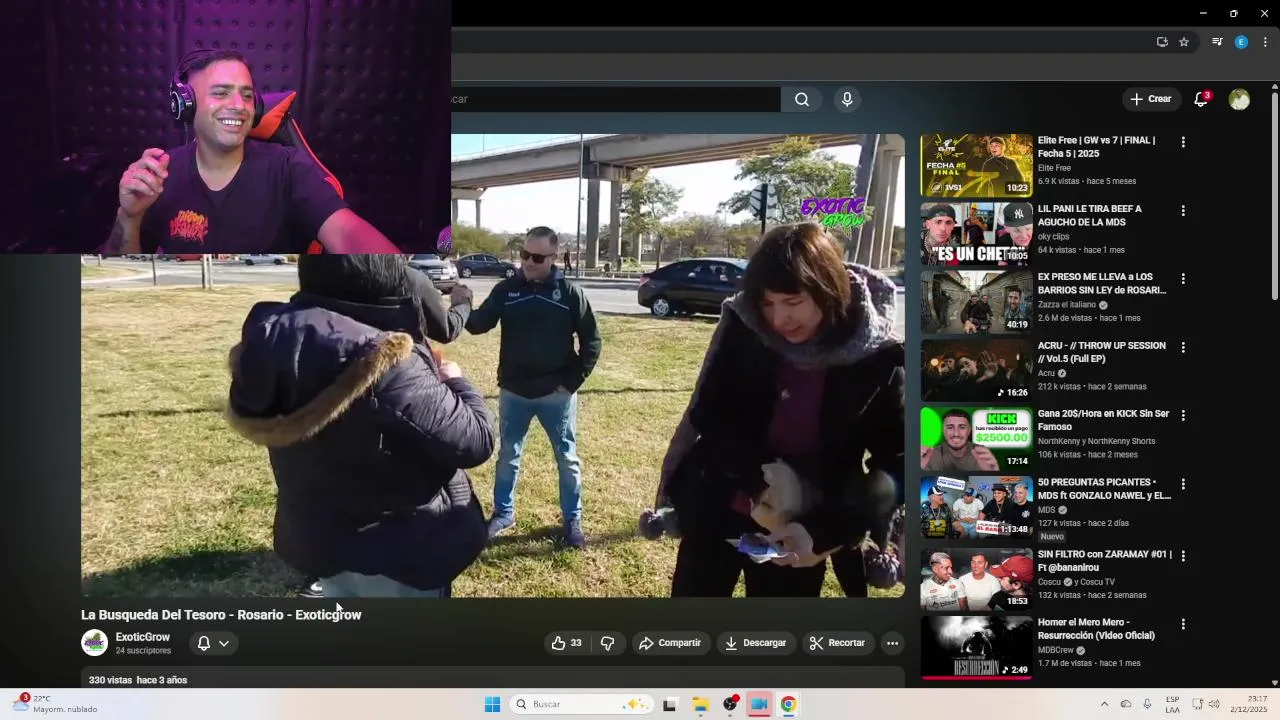
Task: Open options menu for 50 PREGUNTAS video
Action: (1183, 484)
